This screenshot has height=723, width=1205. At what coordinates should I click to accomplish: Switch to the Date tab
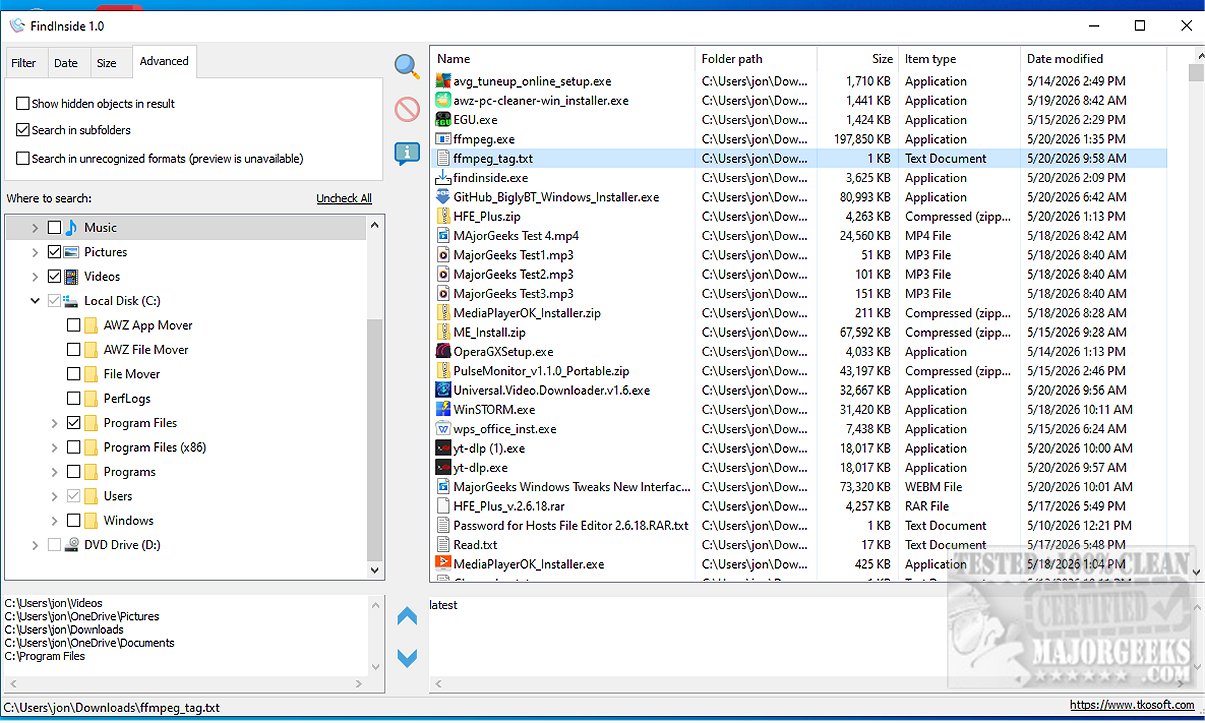(x=66, y=63)
